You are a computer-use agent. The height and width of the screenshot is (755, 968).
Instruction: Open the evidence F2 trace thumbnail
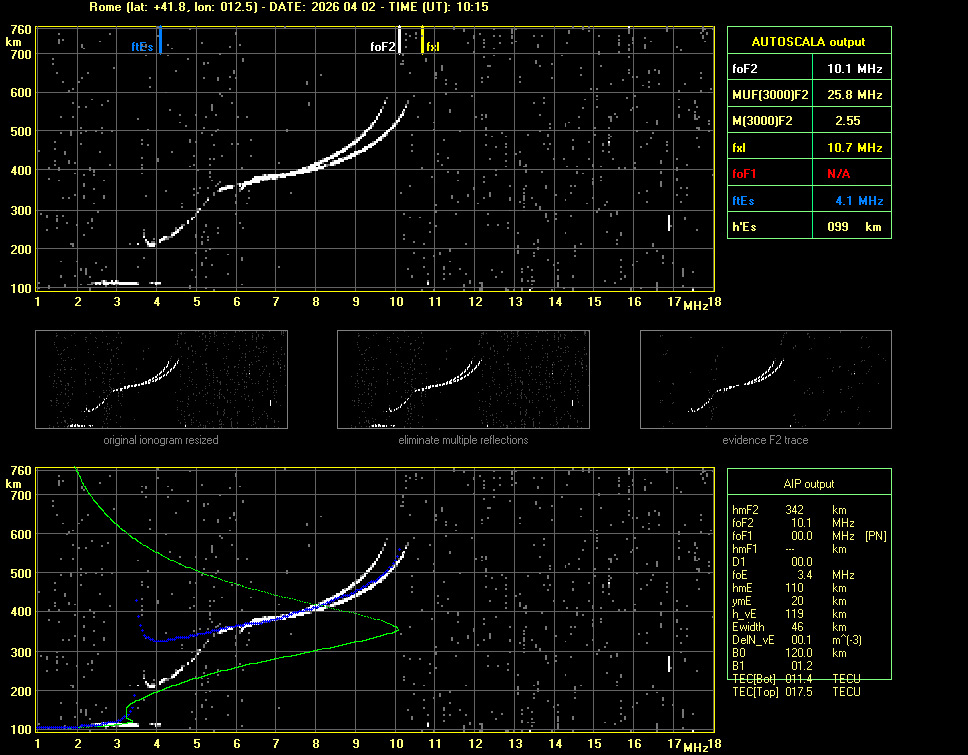[765, 379]
